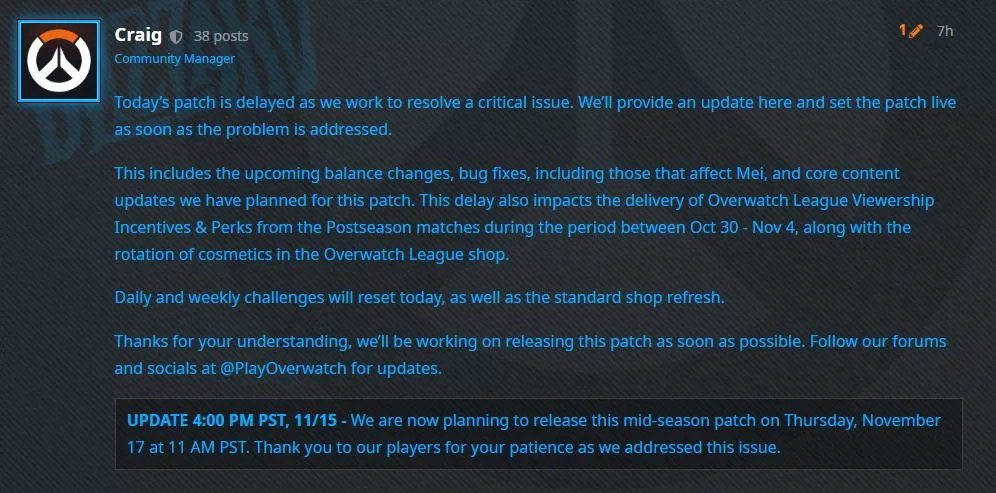The height and width of the screenshot is (493, 996).
Task: Select the quoted update box border area
Action: tap(538, 434)
